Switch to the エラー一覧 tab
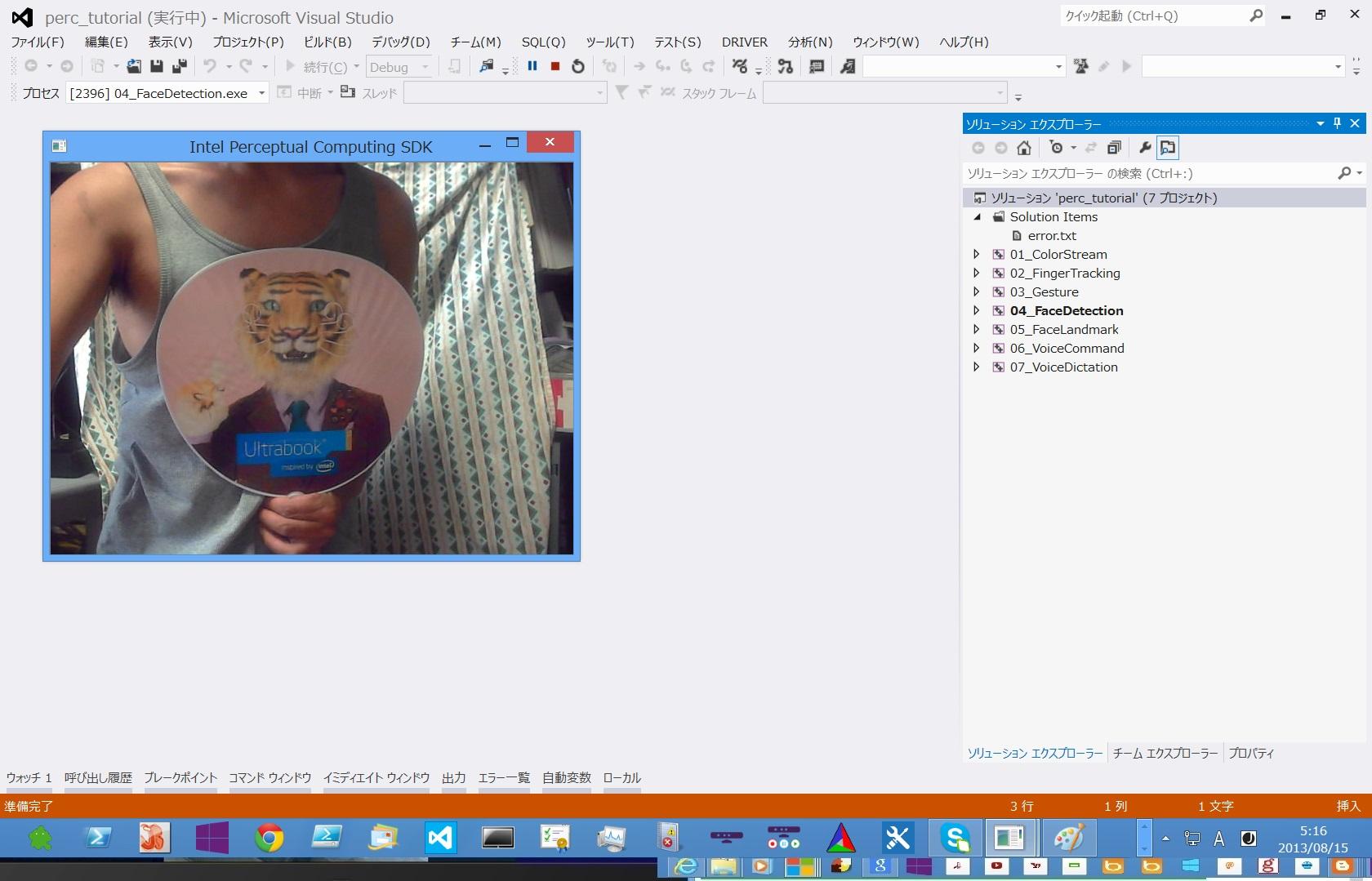1372x881 pixels. pos(504,778)
